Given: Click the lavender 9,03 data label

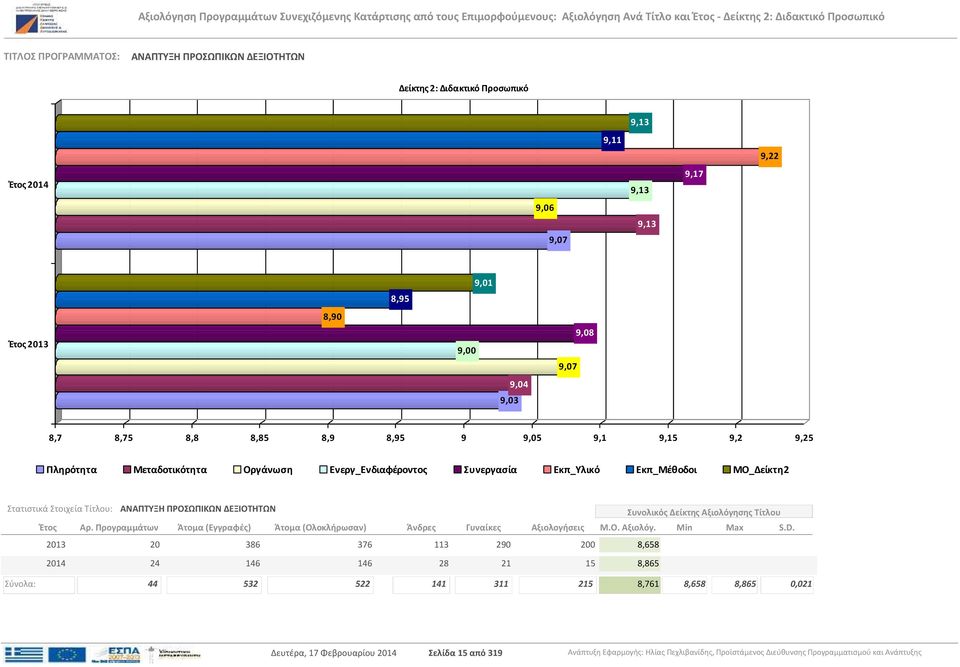Looking at the screenshot, I should tap(509, 401).
